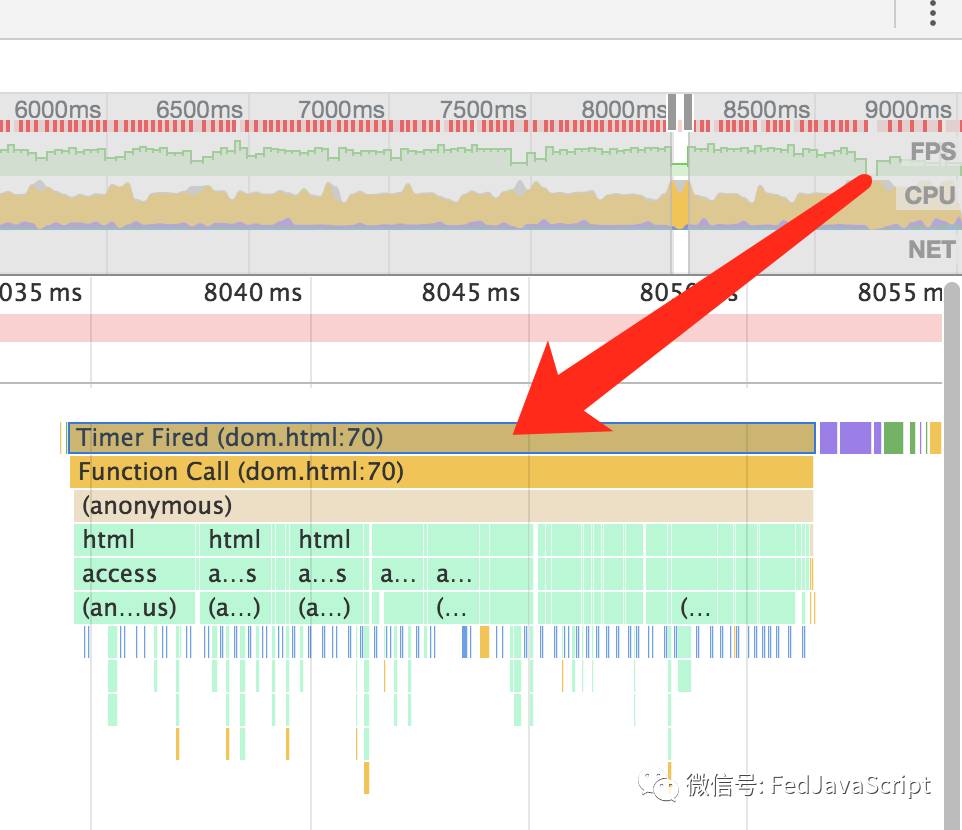Open the three-dot more options menu

click(x=933, y=13)
